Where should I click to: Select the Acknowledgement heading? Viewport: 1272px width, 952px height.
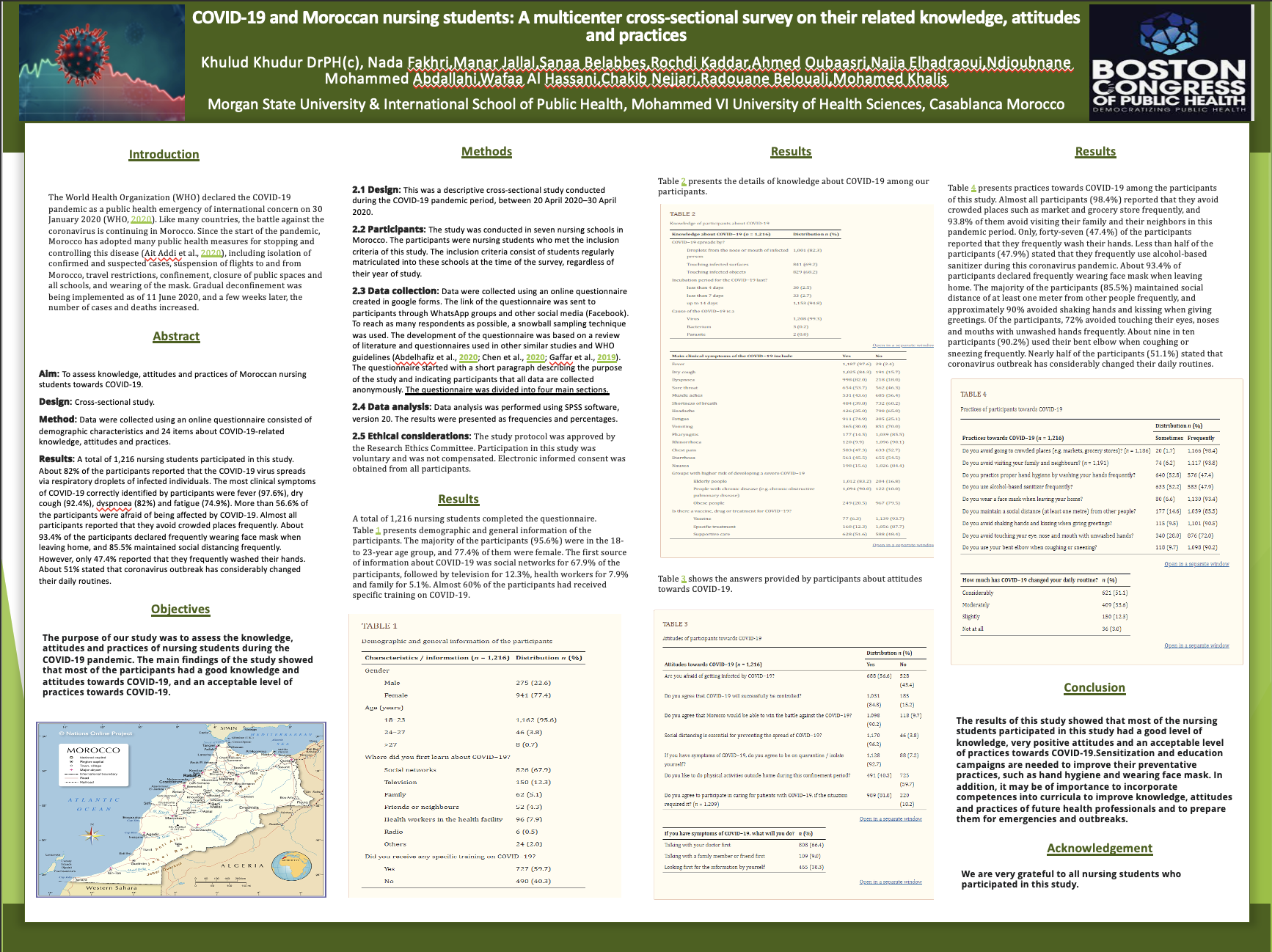click(1100, 848)
